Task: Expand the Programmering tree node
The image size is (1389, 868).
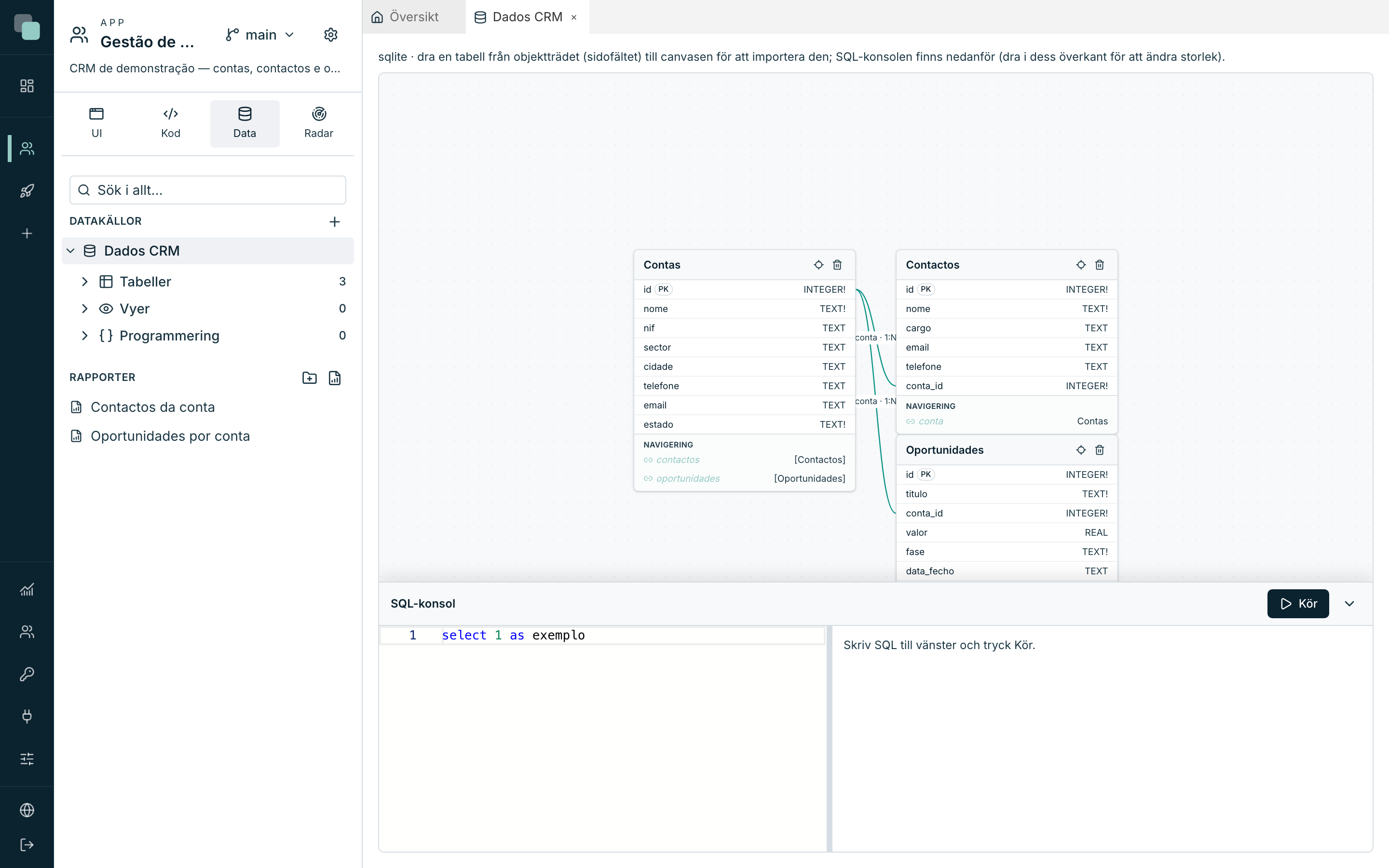Action: 85,336
